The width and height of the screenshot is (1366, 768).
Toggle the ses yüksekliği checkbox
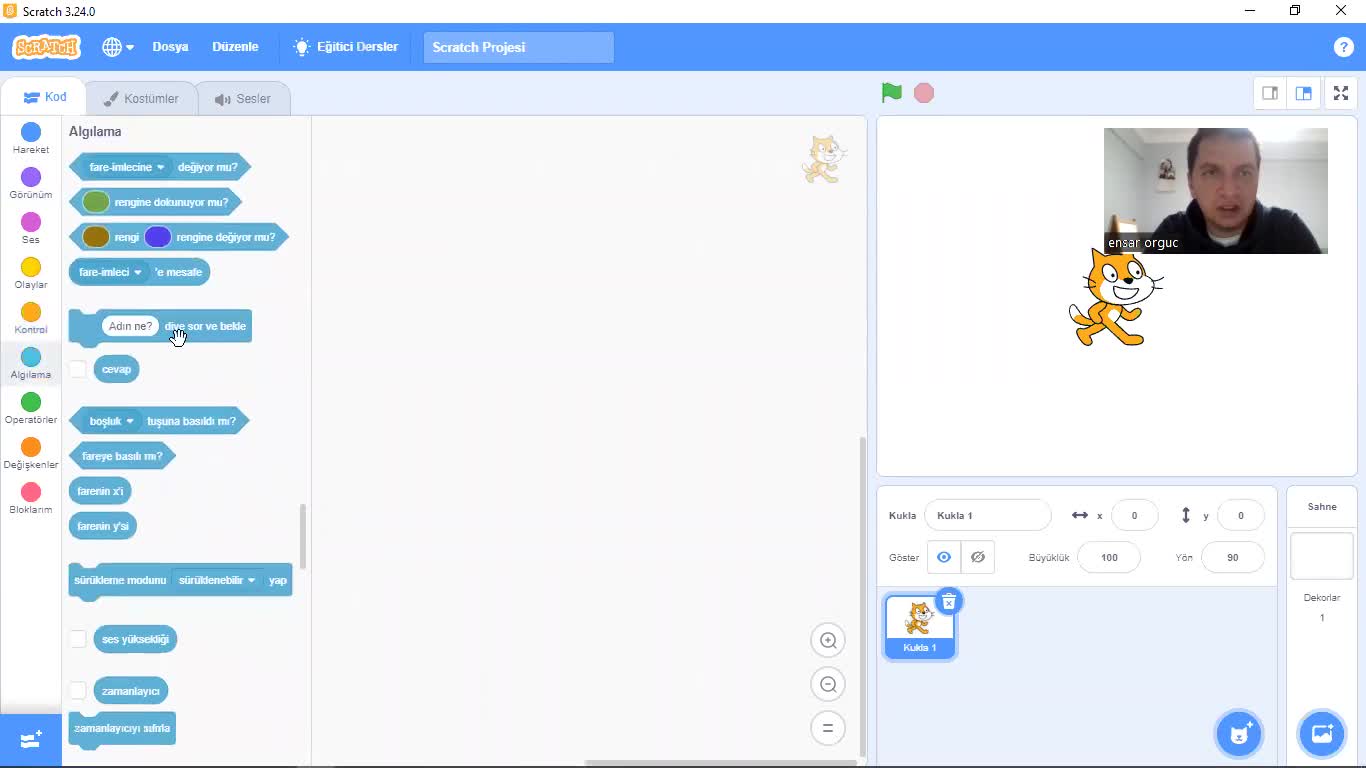click(78, 639)
